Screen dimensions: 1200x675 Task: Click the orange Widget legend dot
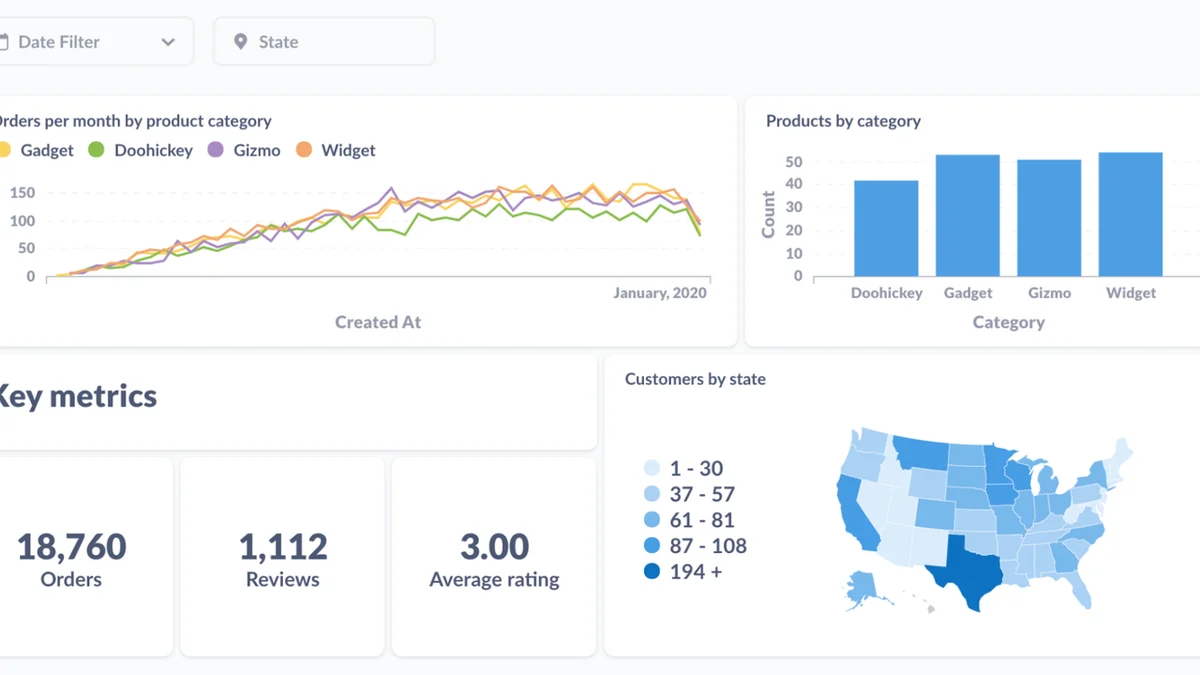303,150
